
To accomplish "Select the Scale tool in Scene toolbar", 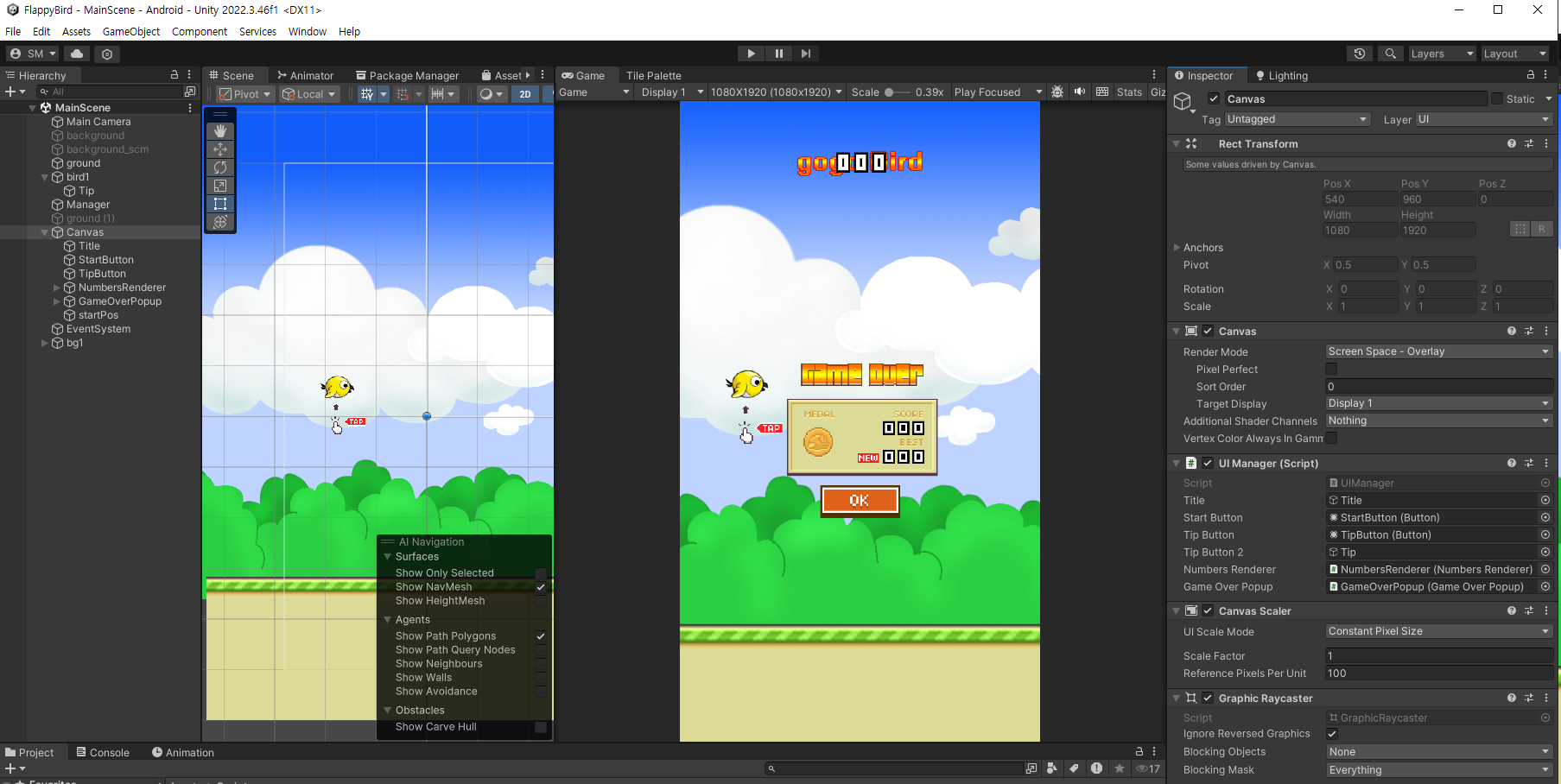I will point(220,186).
